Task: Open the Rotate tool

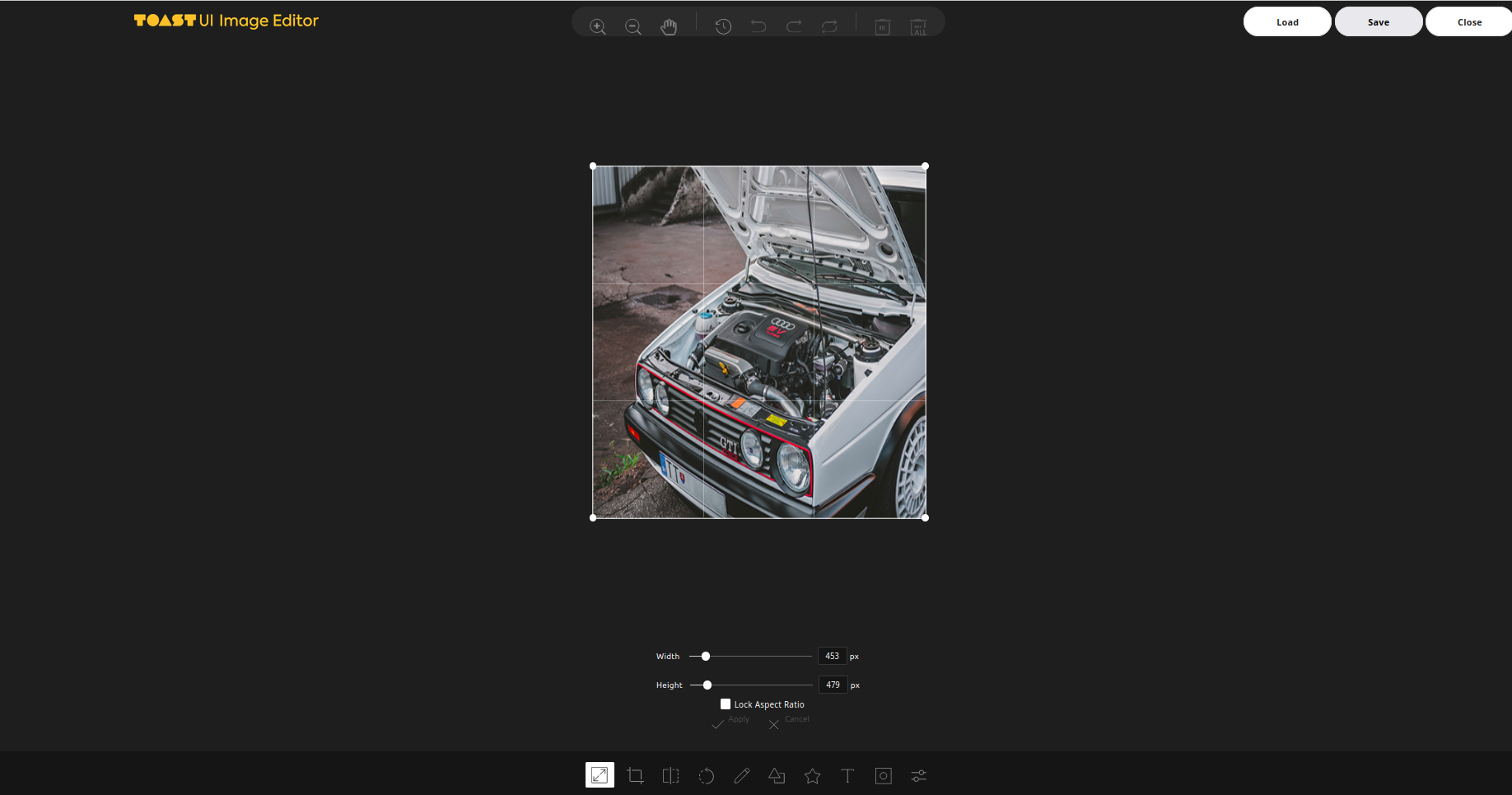Action: coord(706,775)
